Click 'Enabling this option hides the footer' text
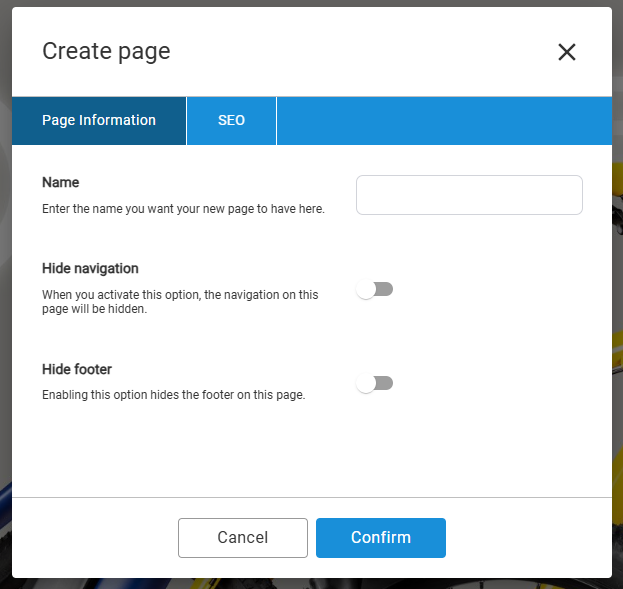623x589 pixels. (174, 395)
